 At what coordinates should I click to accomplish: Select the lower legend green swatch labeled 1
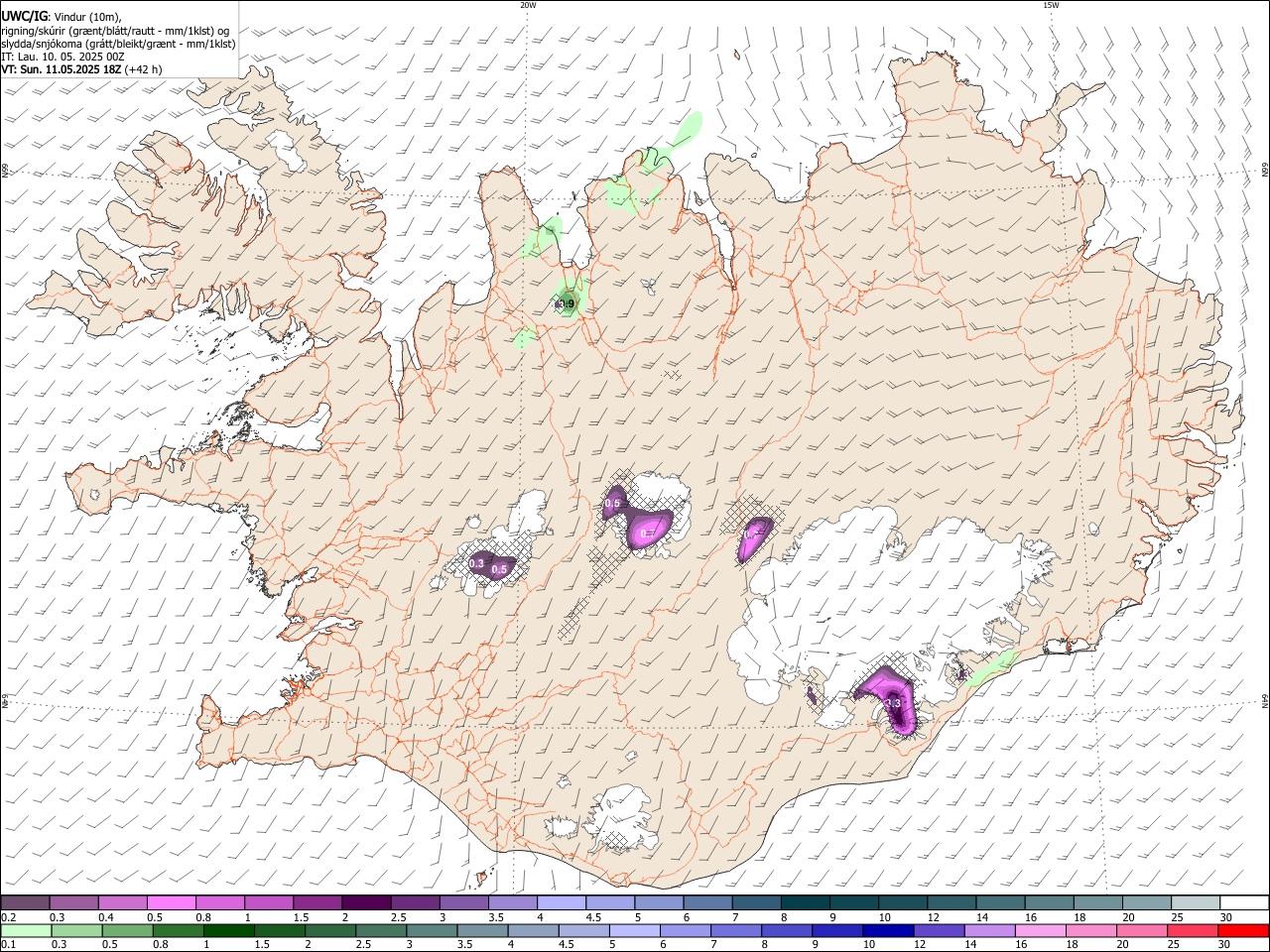click(x=228, y=930)
